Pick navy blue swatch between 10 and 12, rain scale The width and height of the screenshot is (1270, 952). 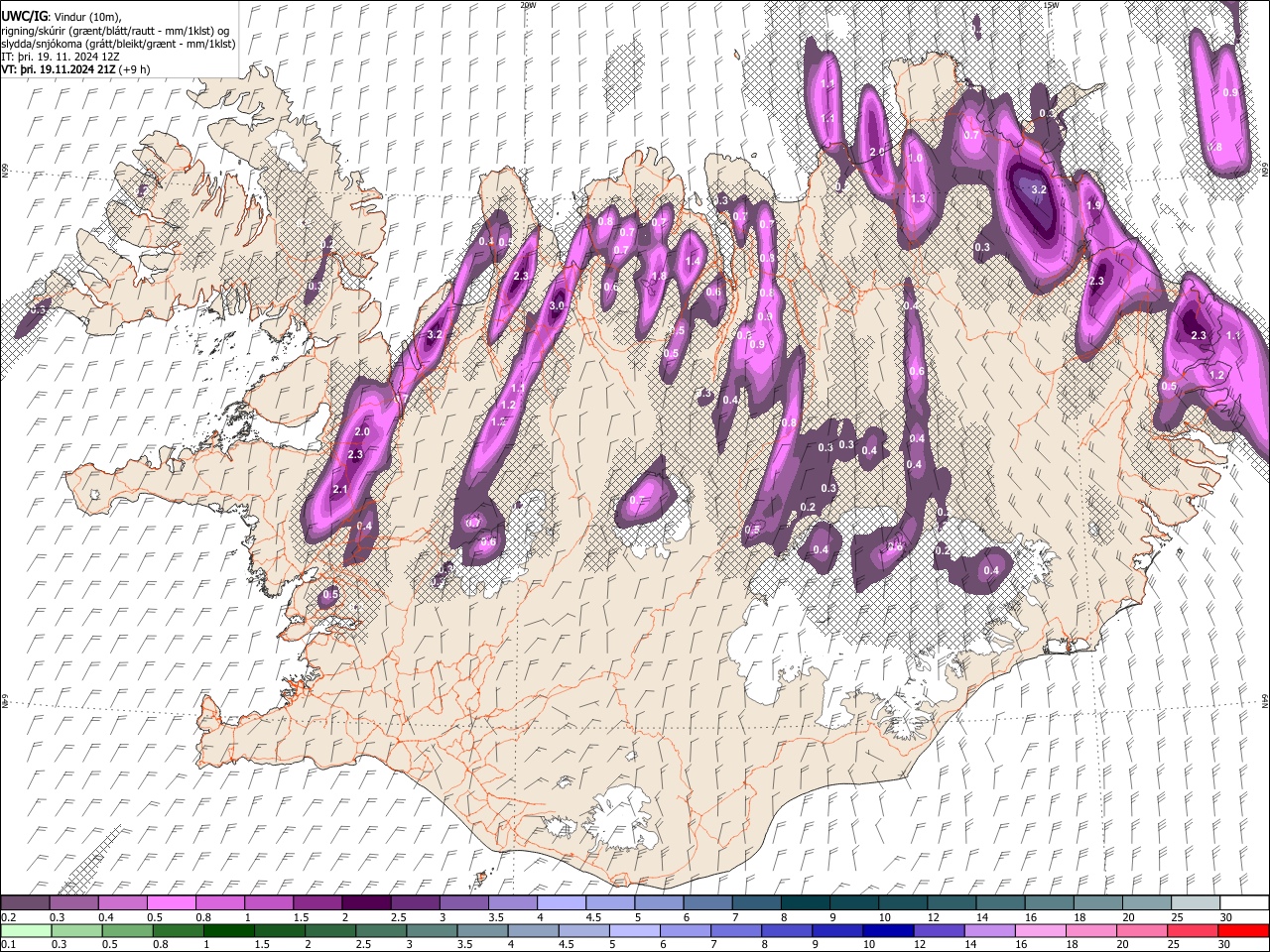tap(888, 931)
